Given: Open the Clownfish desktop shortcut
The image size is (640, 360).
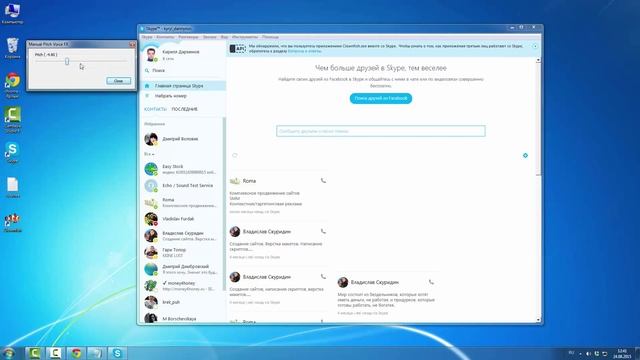Looking at the screenshot, I should pyautogui.click(x=12, y=222).
